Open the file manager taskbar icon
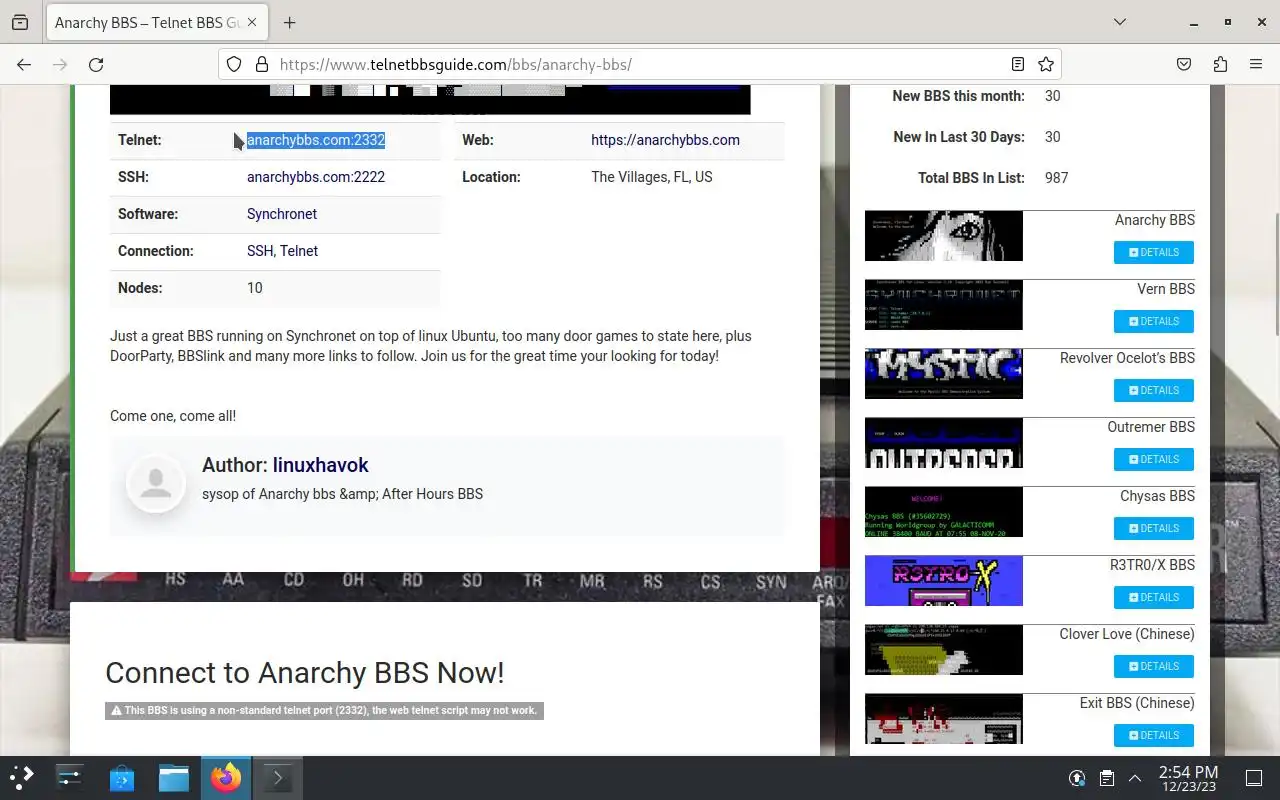This screenshot has height=800, width=1280. point(174,778)
